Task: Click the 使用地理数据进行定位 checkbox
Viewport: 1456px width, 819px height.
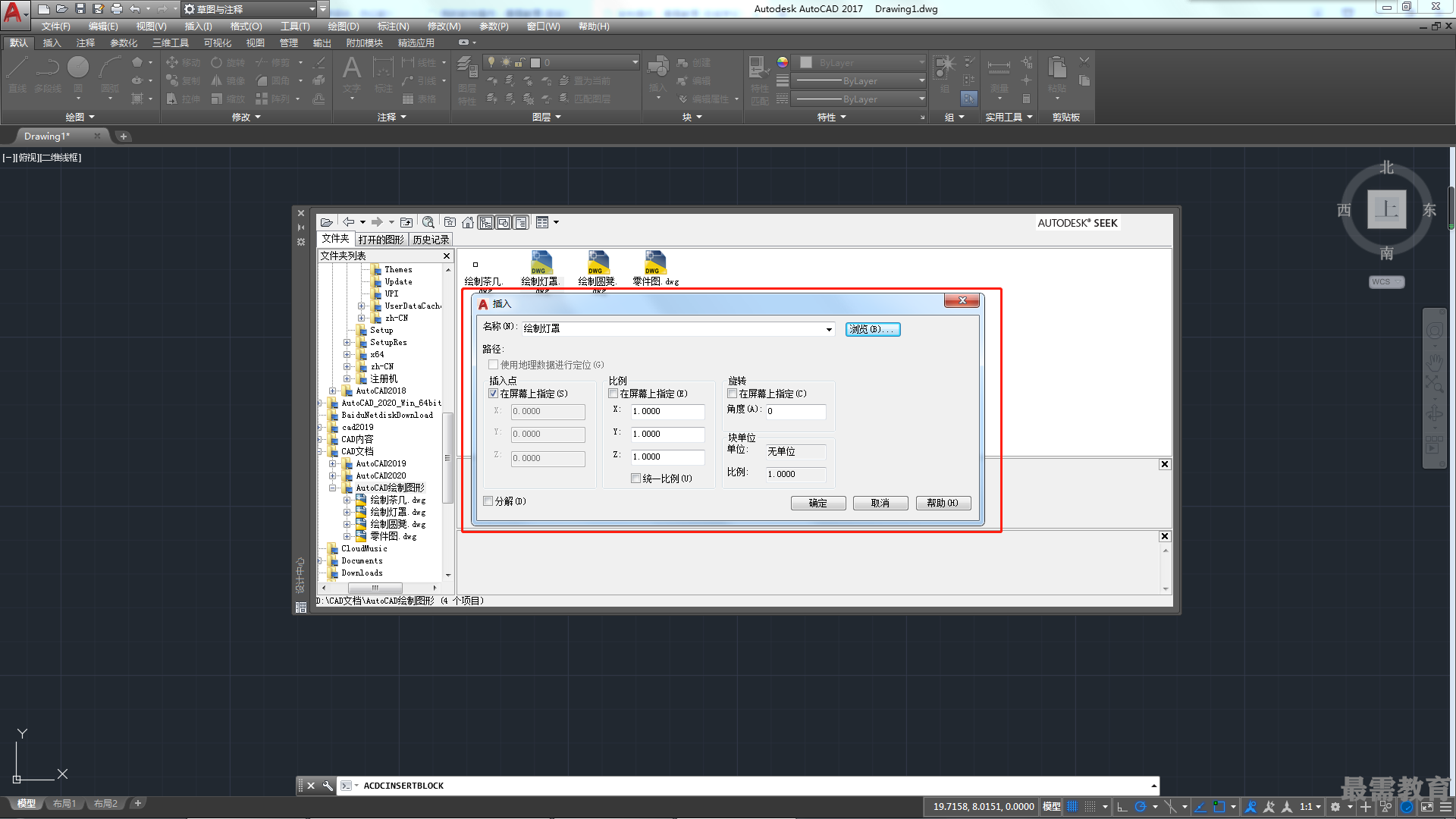Action: [494, 365]
